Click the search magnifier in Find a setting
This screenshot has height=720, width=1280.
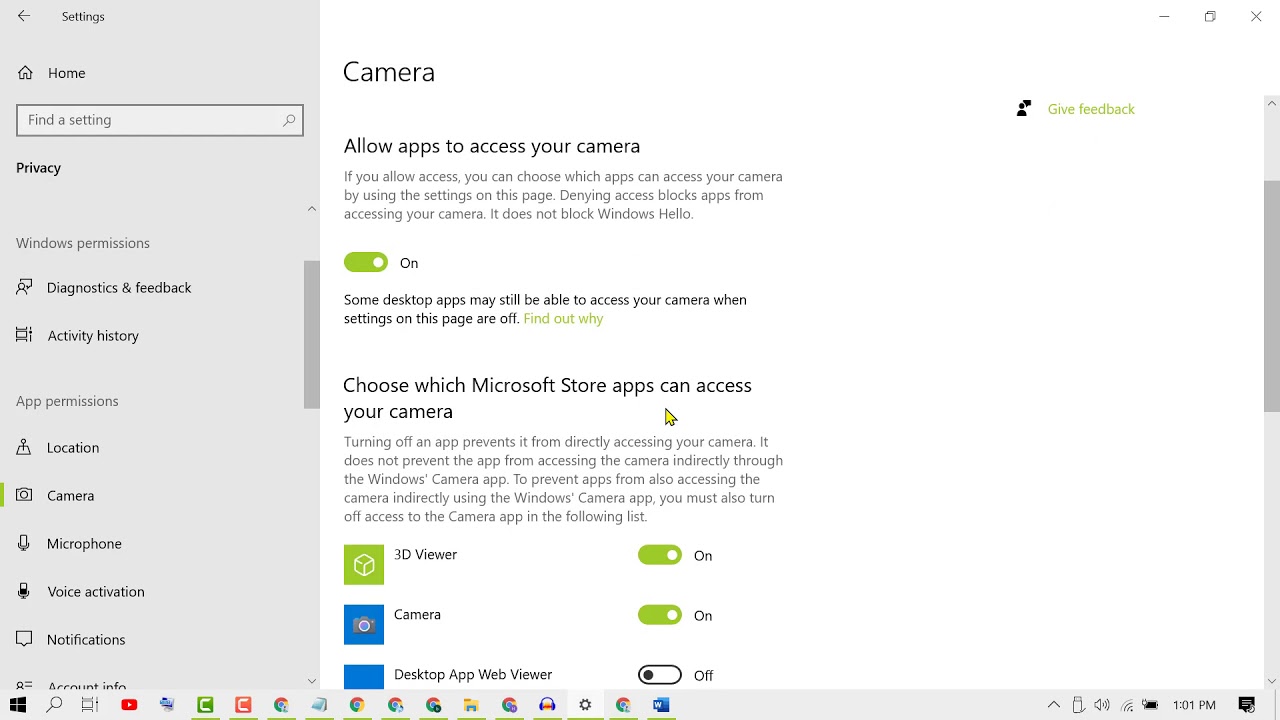coord(289,120)
